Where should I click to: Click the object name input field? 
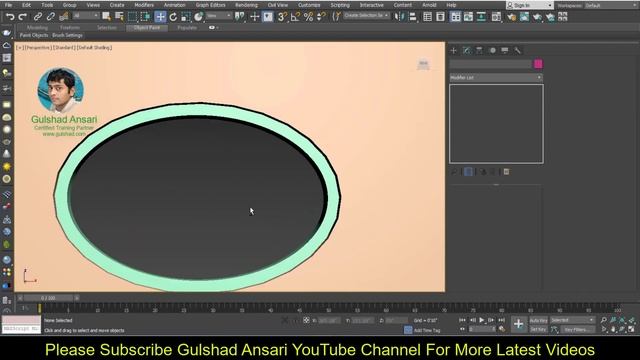tap(491, 64)
